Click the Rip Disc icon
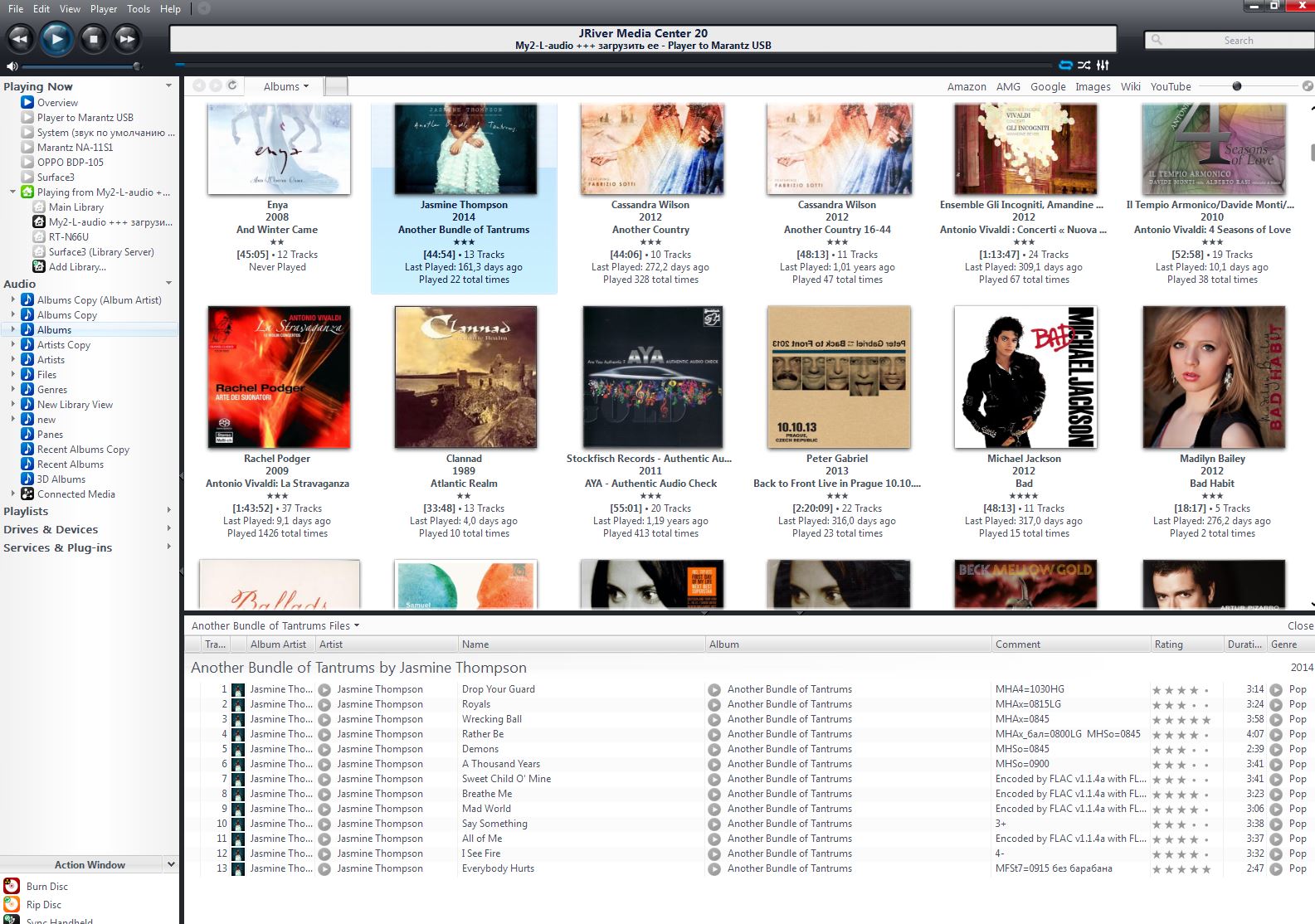Viewport: 1315px width, 924px height. coord(12,905)
